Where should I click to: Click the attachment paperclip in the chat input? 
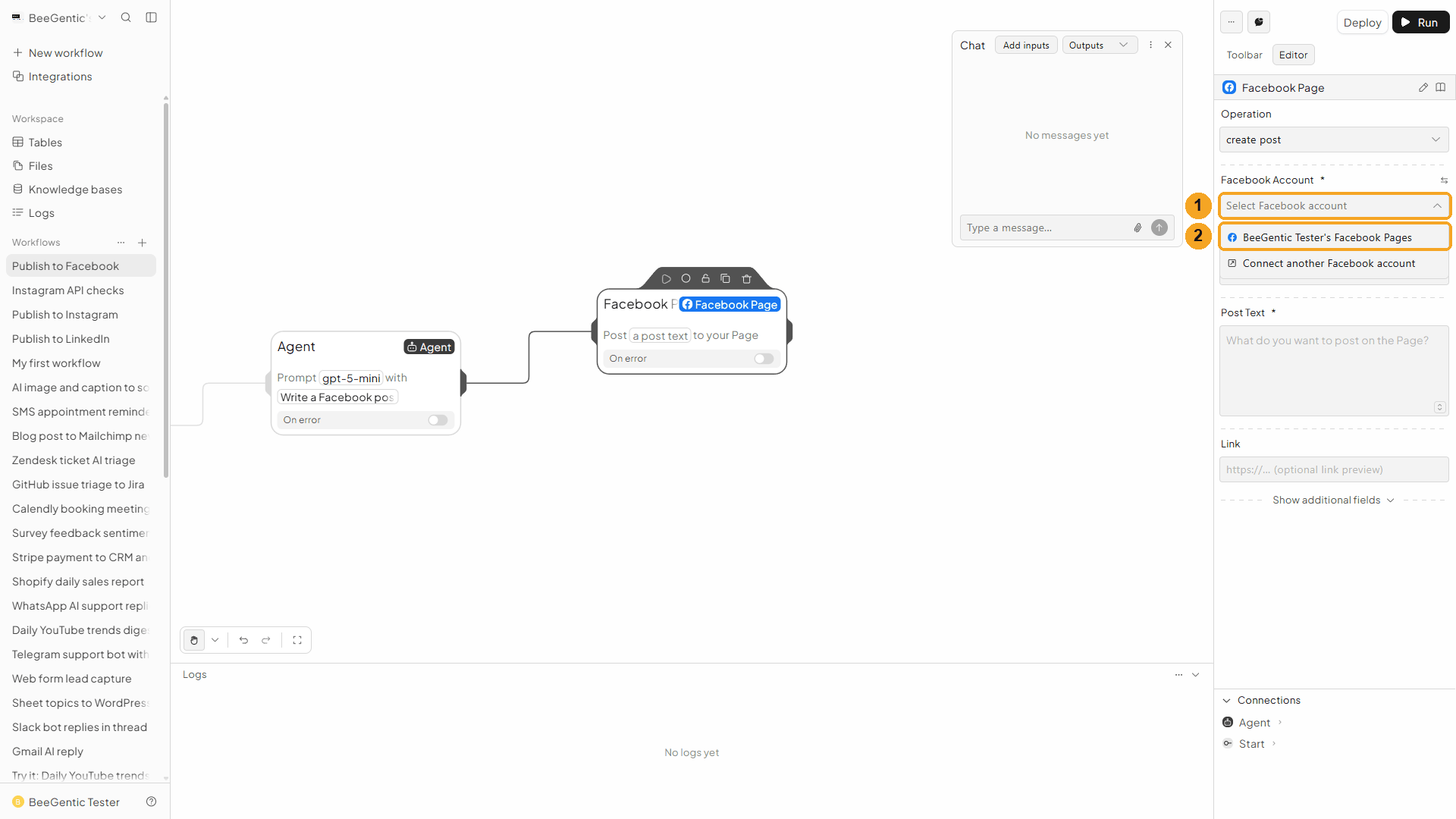pos(1137,227)
